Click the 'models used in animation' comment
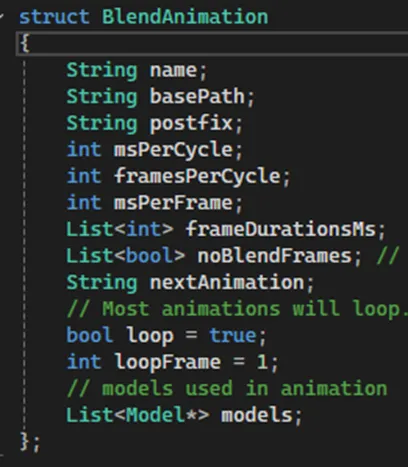The image size is (408, 467). click(x=227, y=389)
